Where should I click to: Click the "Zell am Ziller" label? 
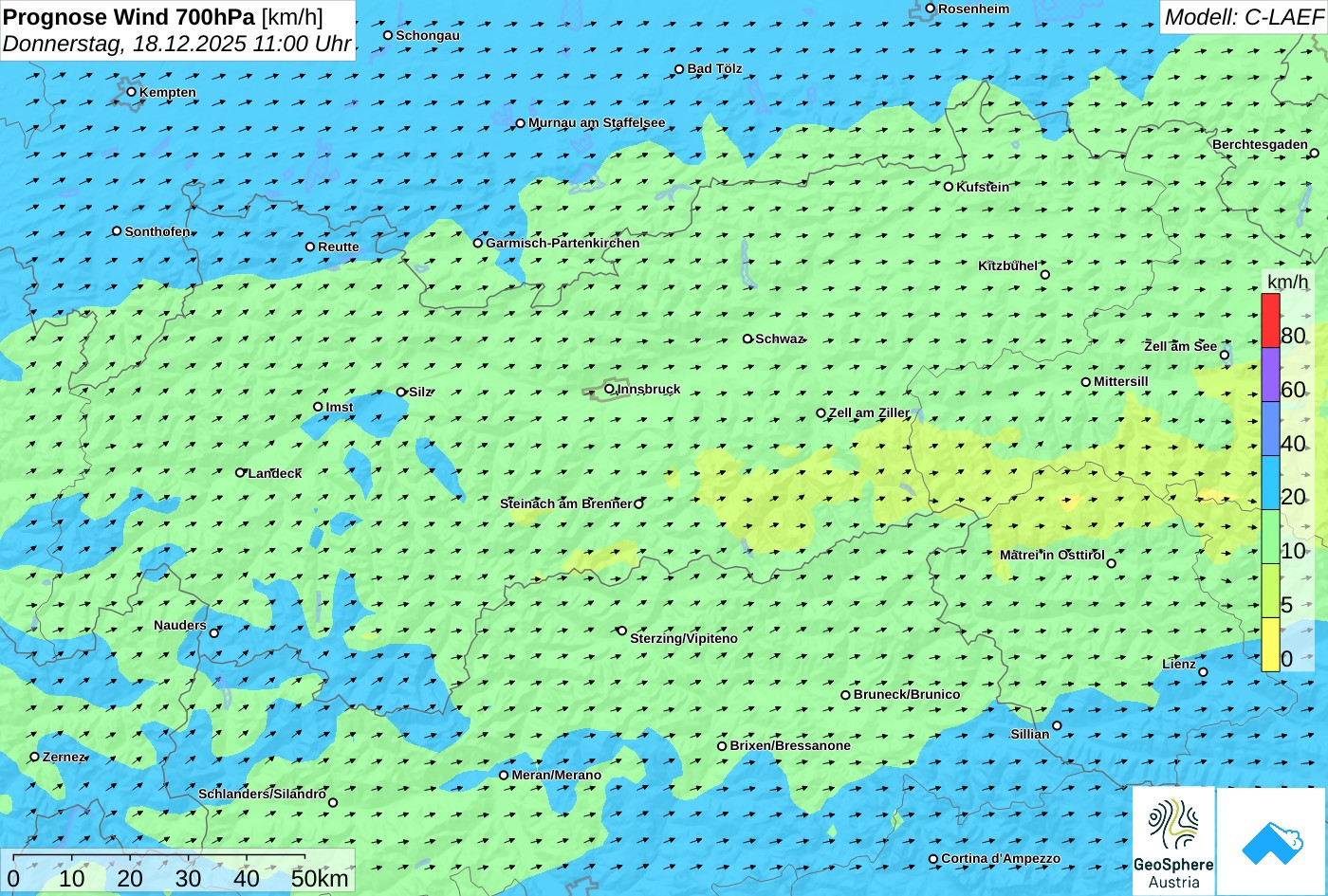869,412
